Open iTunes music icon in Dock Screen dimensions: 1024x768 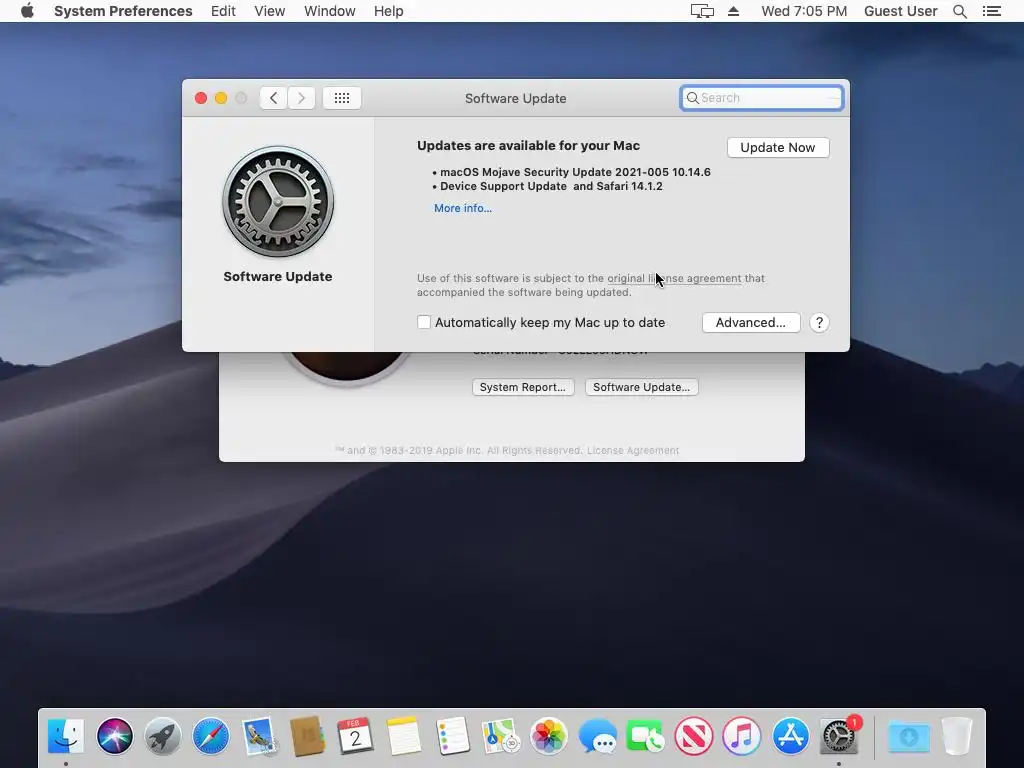[742, 736]
